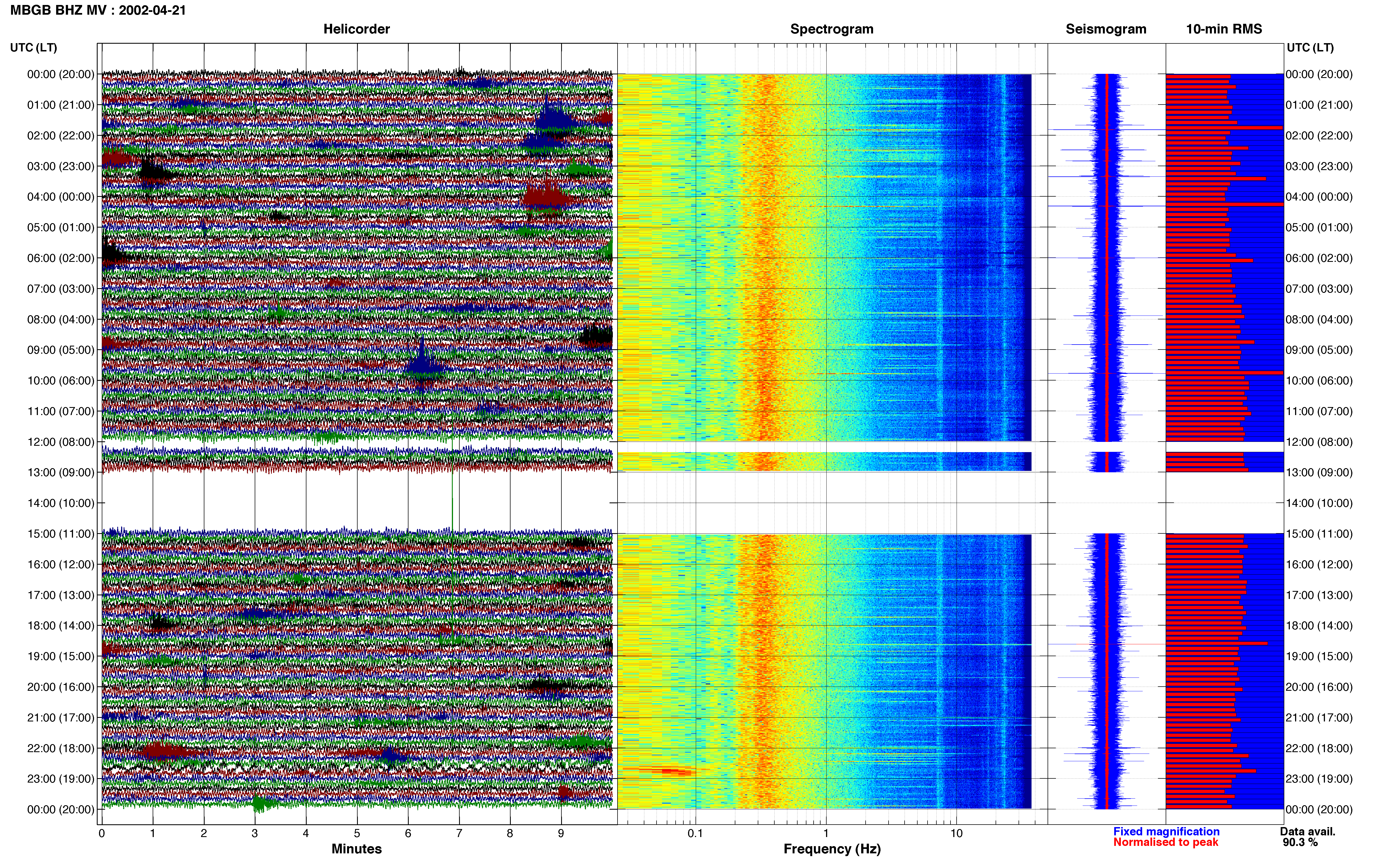Click the left '03:00 (23:00)' time label
This screenshot has width=1388, height=868.
pyautogui.click(x=61, y=166)
